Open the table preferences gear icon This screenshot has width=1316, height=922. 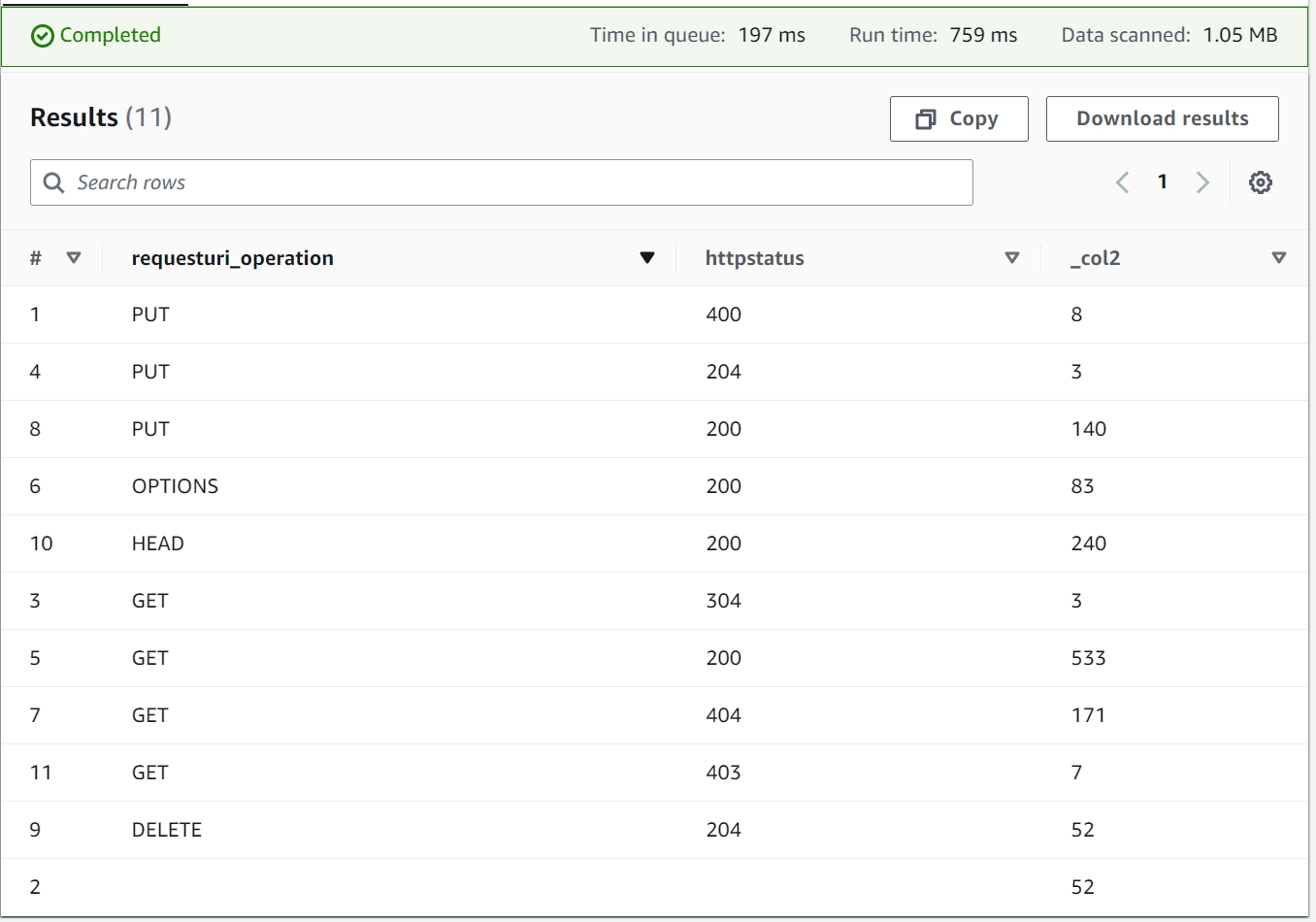click(1260, 182)
